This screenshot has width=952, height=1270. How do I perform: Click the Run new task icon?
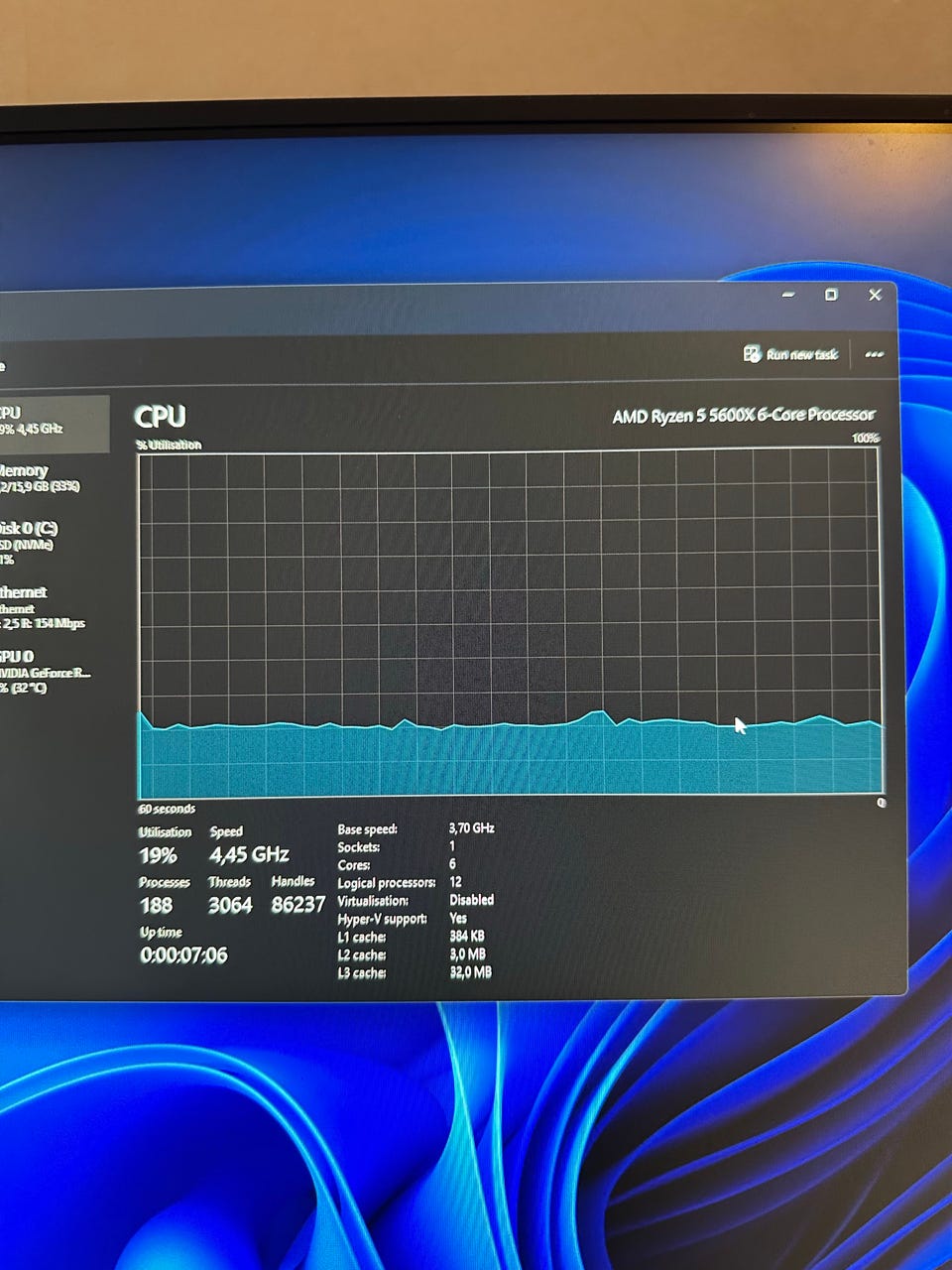click(x=752, y=353)
